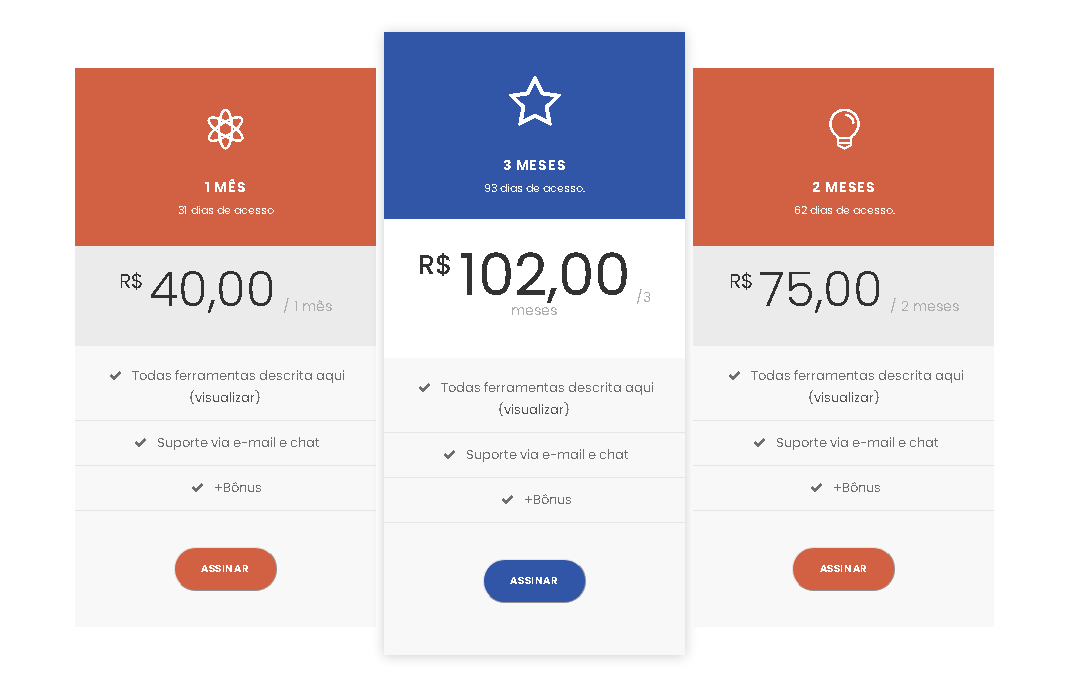
Task: Select ASSINAR under the R$ 75,00 plan
Action: pos(844,569)
